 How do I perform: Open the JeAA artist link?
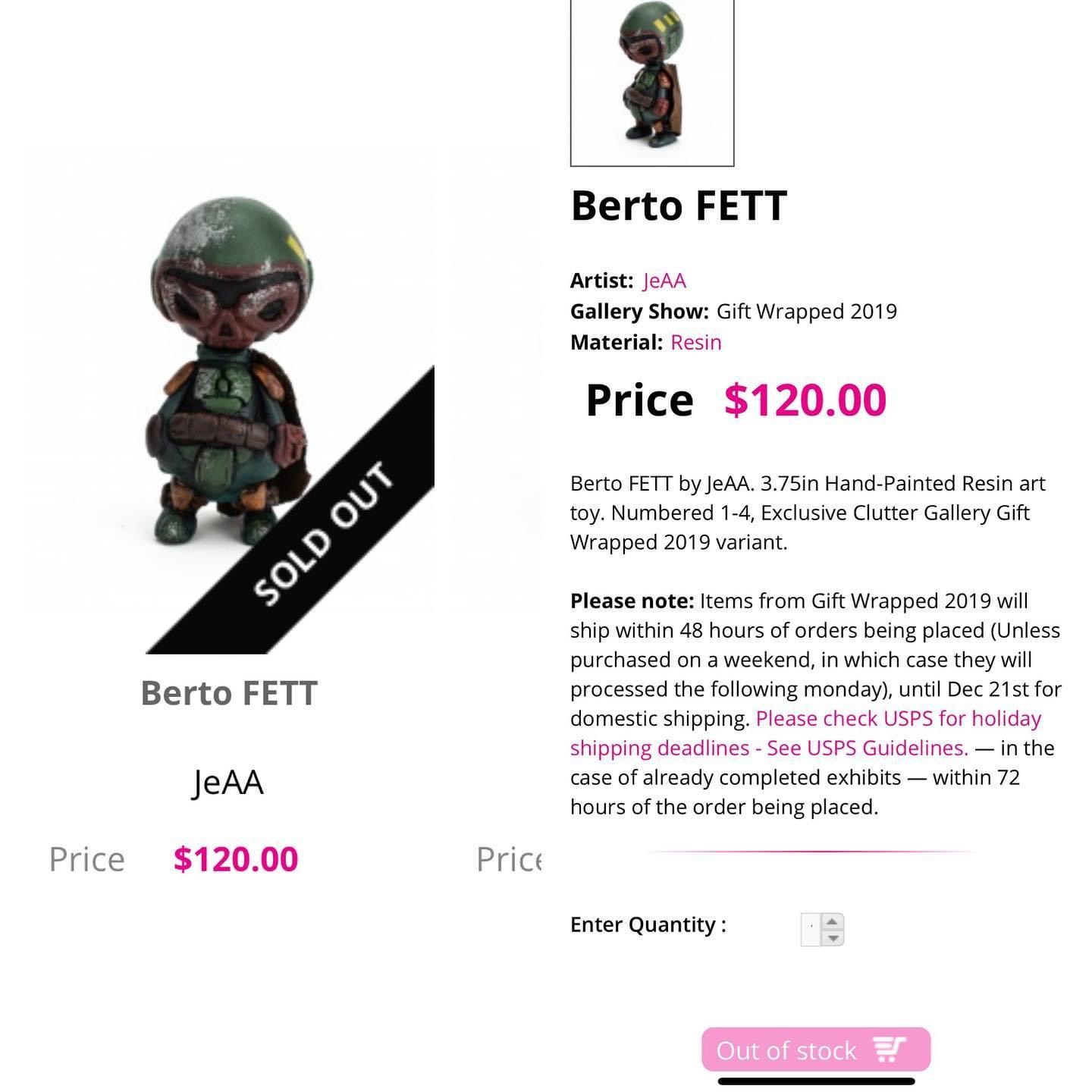click(x=664, y=281)
